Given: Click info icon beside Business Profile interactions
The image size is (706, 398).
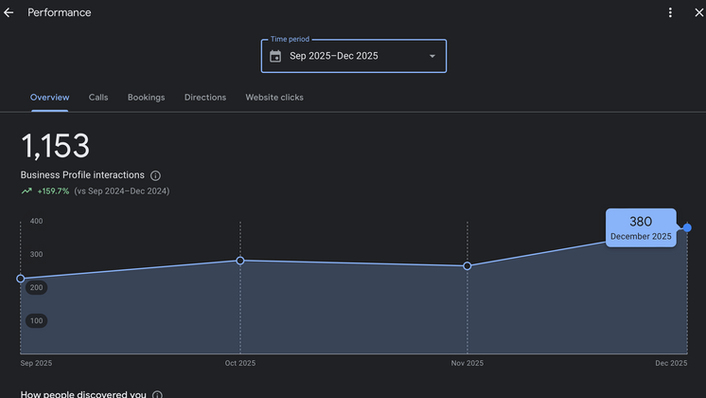Looking at the screenshot, I should 155,176.
